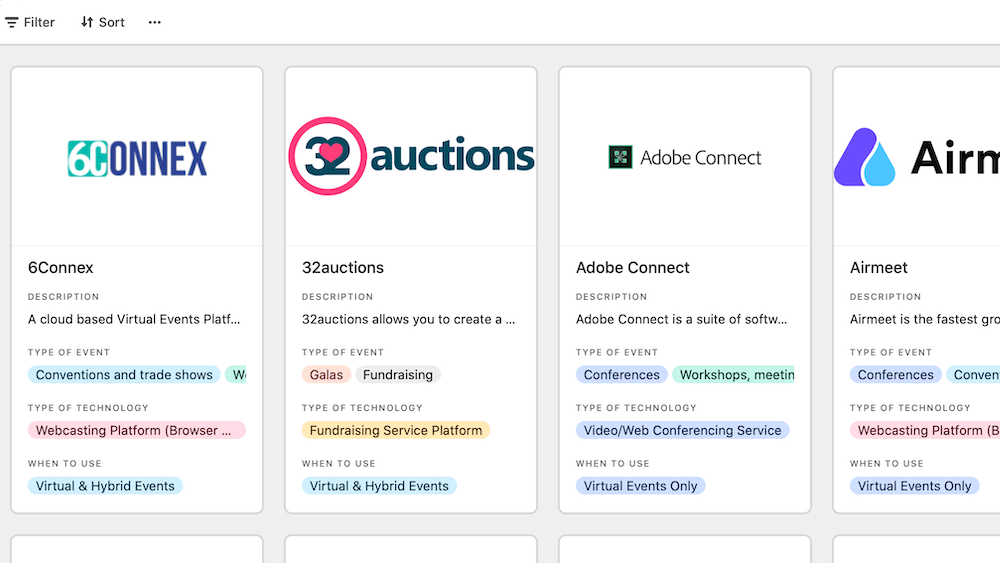Click the 6Connex description text
1000x563 pixels.
tap(134, 320)
